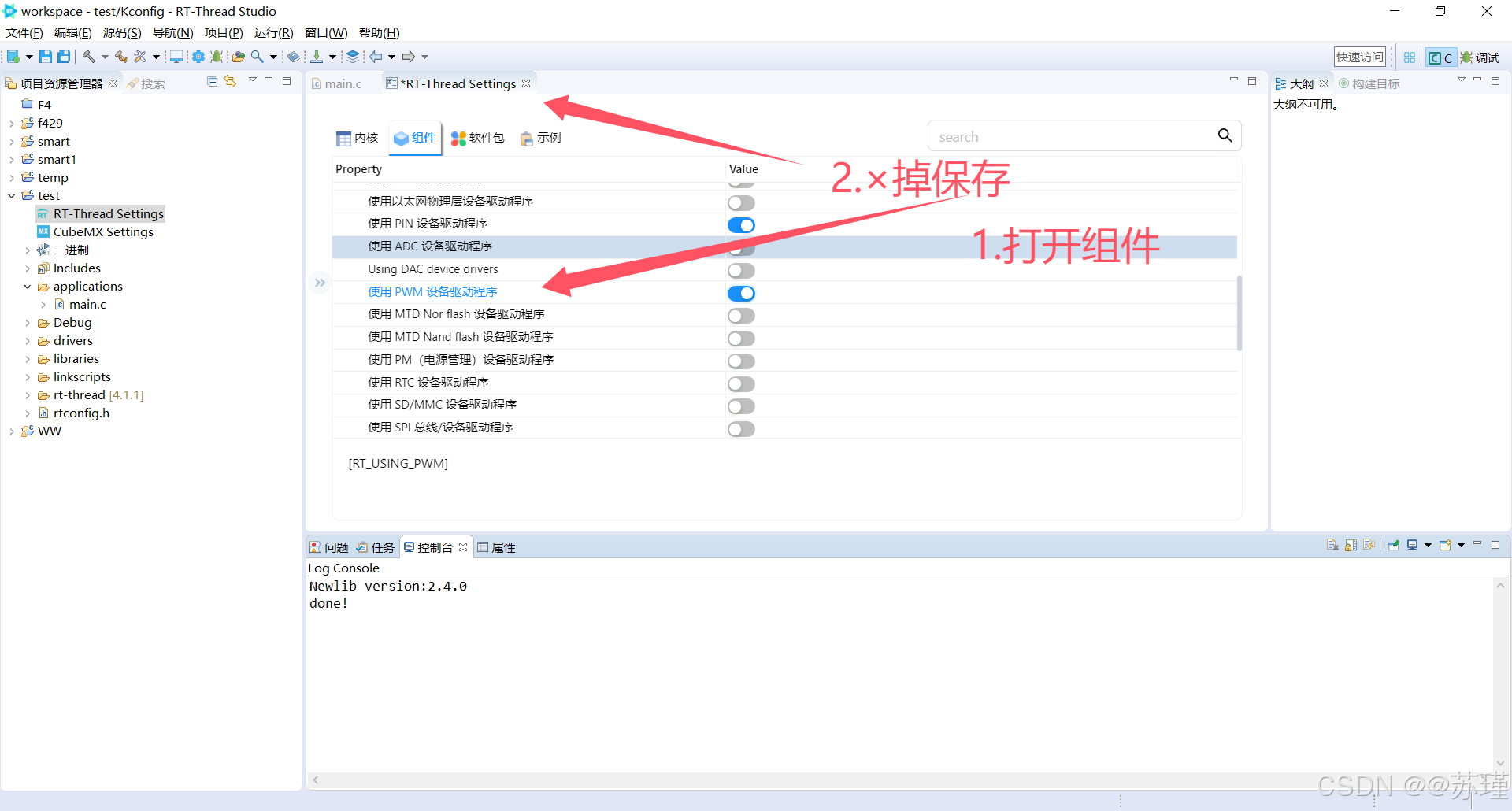
Task: Toggle the PM power management driver switch
Action: pyautogui.click(x=741, y=361)
